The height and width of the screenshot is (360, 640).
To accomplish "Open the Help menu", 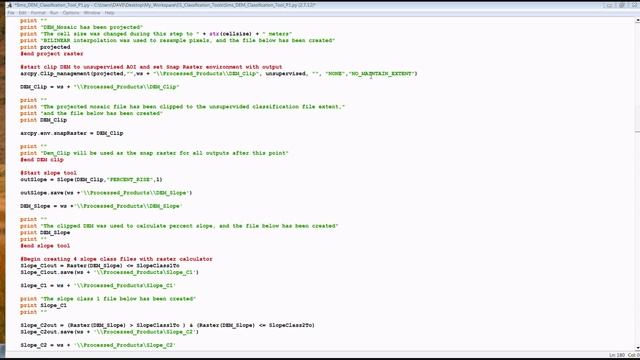I will [109, 13].
